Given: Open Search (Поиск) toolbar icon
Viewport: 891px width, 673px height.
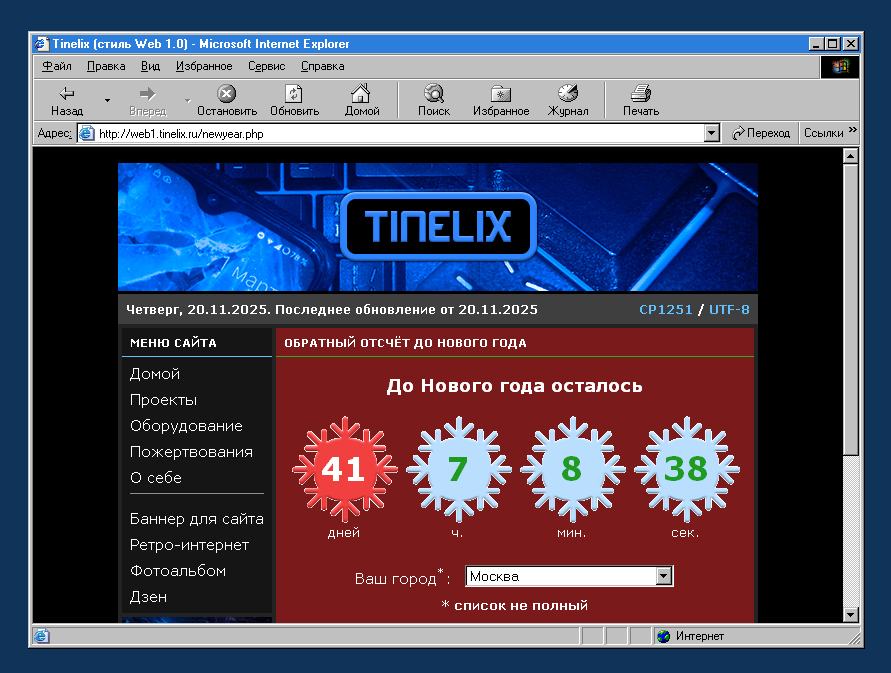Looking at the screenshot, I should coord(434,94).
